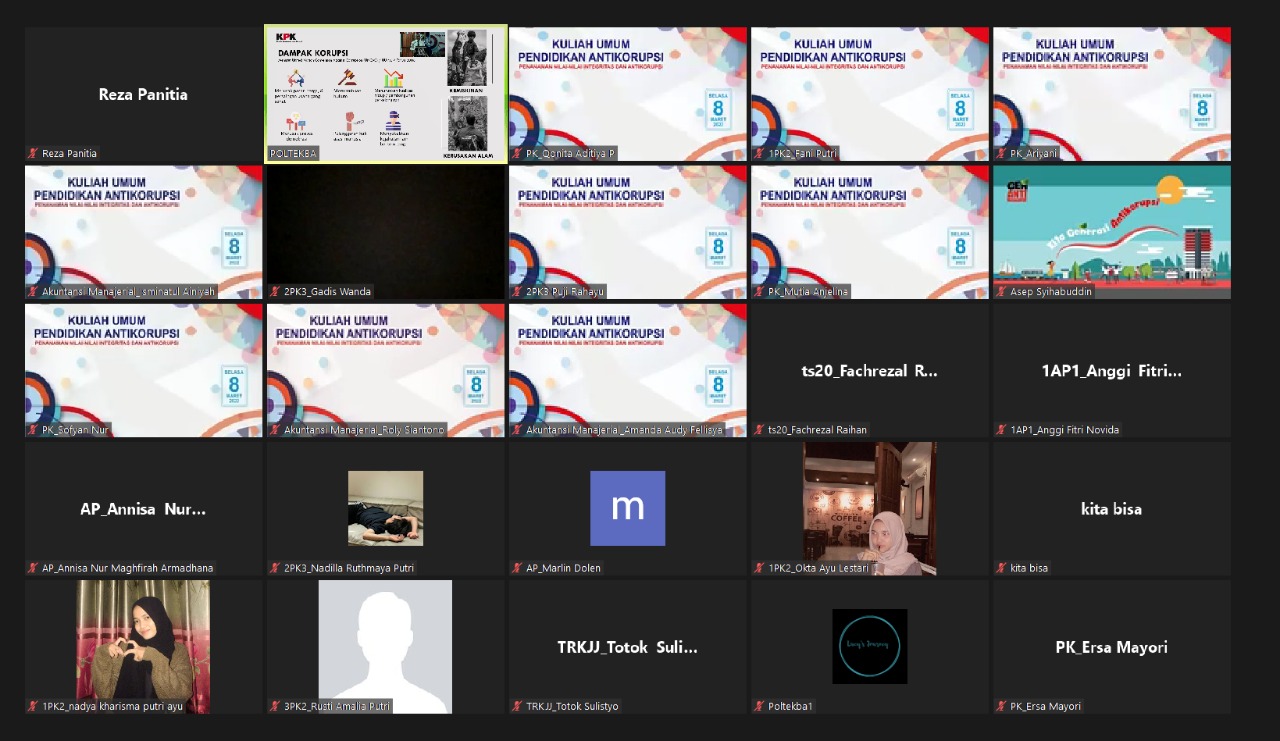The image size is (1280, 741).
Task: Click the muted mic icon beside Reza Panitia
Action: coord(33,154)
